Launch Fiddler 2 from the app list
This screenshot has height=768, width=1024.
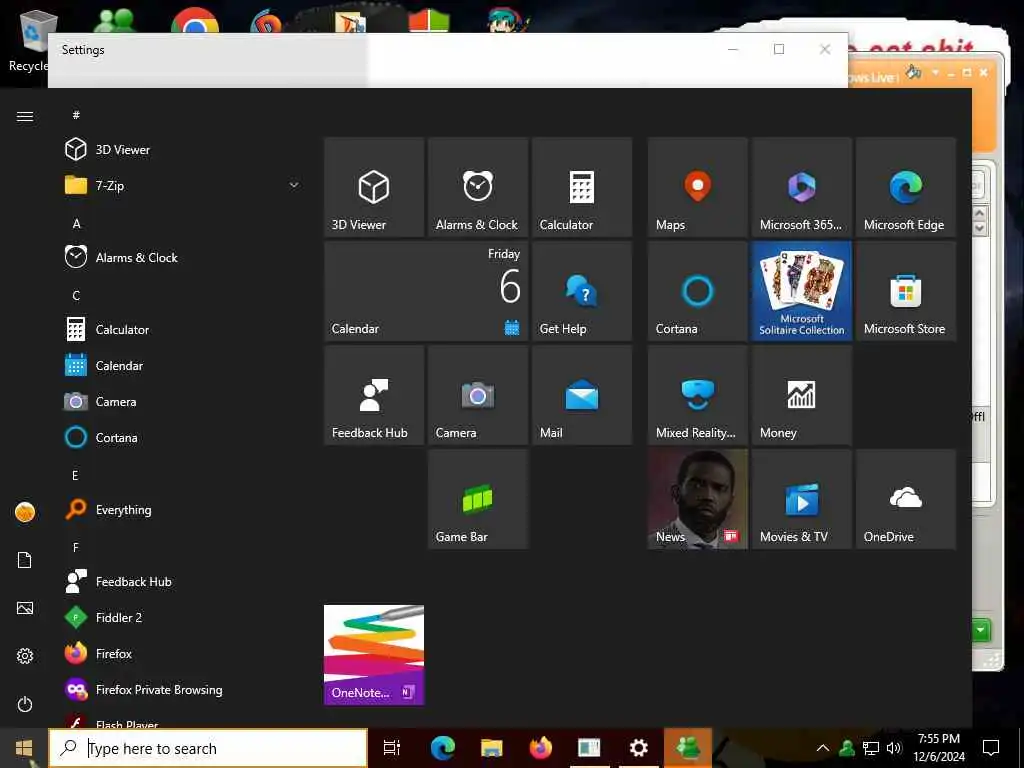click(x=183, y=617)
